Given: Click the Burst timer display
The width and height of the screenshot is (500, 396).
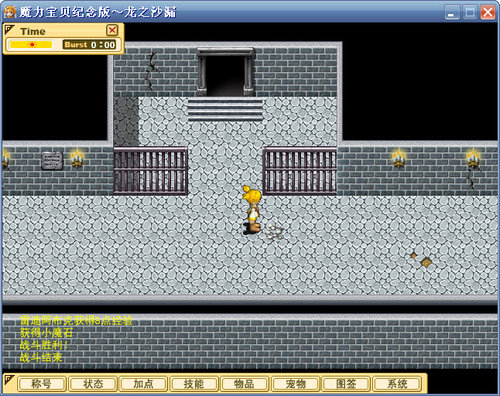Looking at the screenshot, I should [x=90, y=45].
